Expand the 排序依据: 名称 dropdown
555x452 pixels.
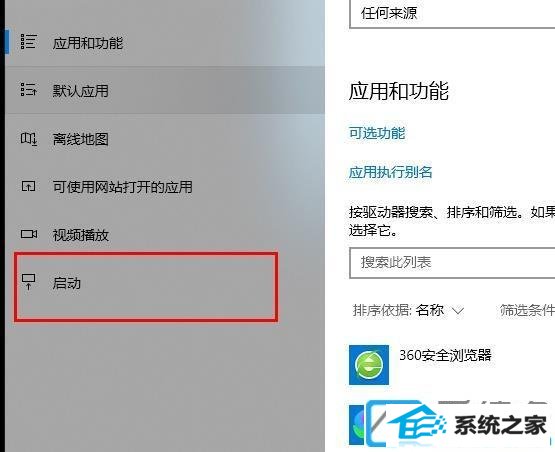(408, 310)
